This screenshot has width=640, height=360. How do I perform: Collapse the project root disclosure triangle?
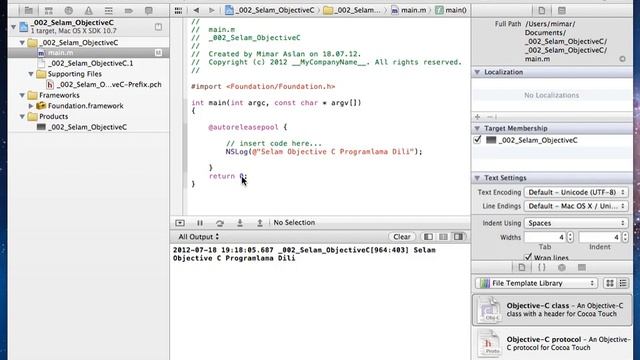pyautogui.click(x=13, y=27)
